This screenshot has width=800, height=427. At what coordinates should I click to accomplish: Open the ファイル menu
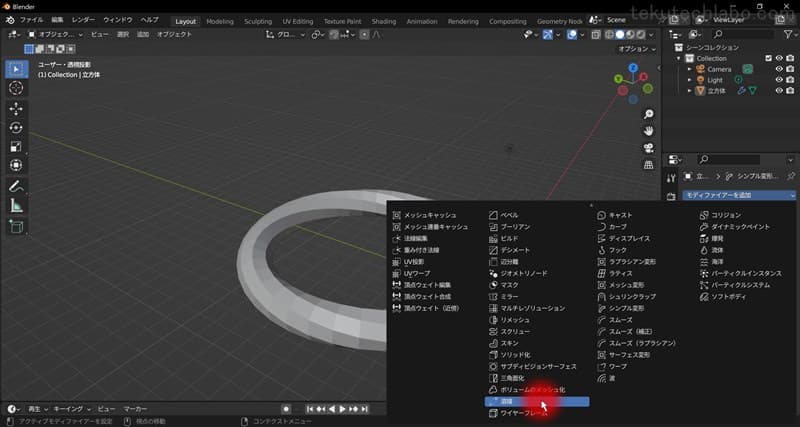click(x=32, y=20)
